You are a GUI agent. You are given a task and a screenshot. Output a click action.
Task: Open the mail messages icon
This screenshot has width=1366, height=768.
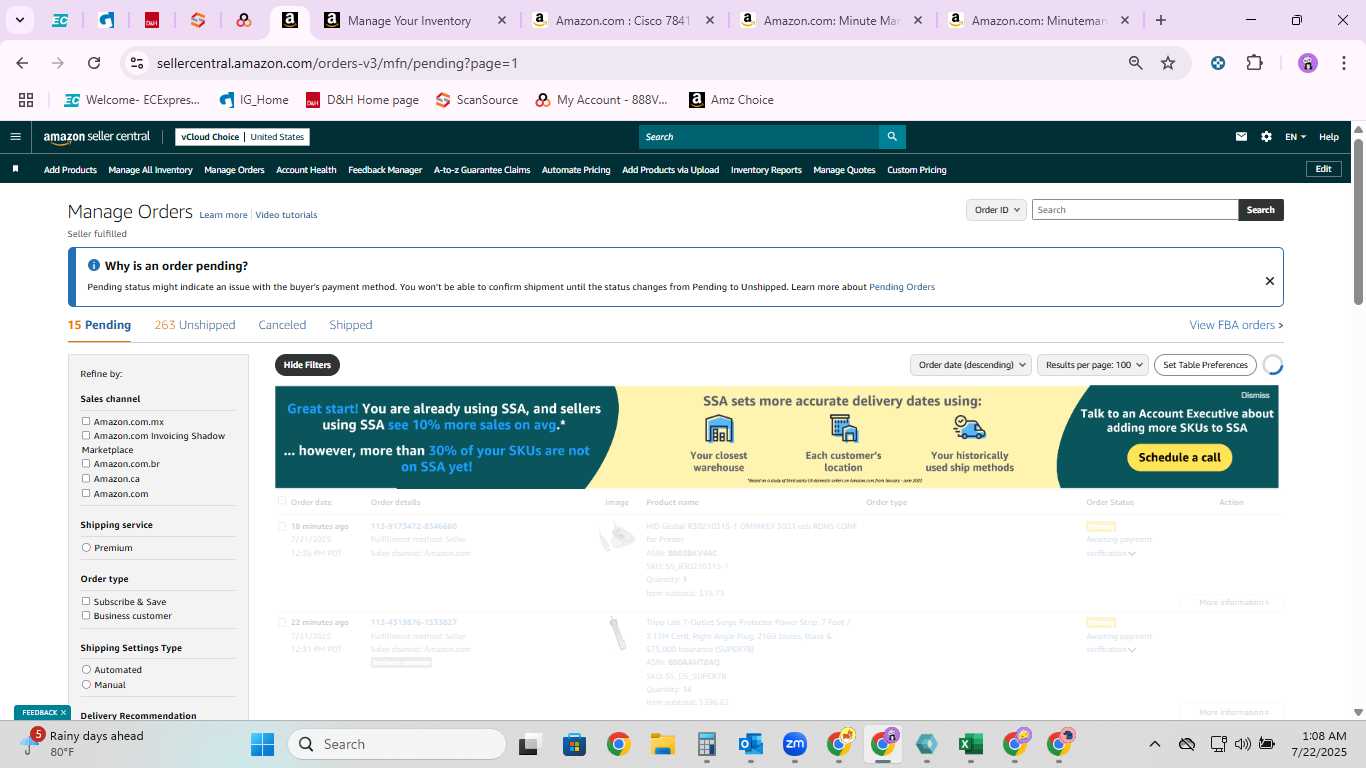1242,137
